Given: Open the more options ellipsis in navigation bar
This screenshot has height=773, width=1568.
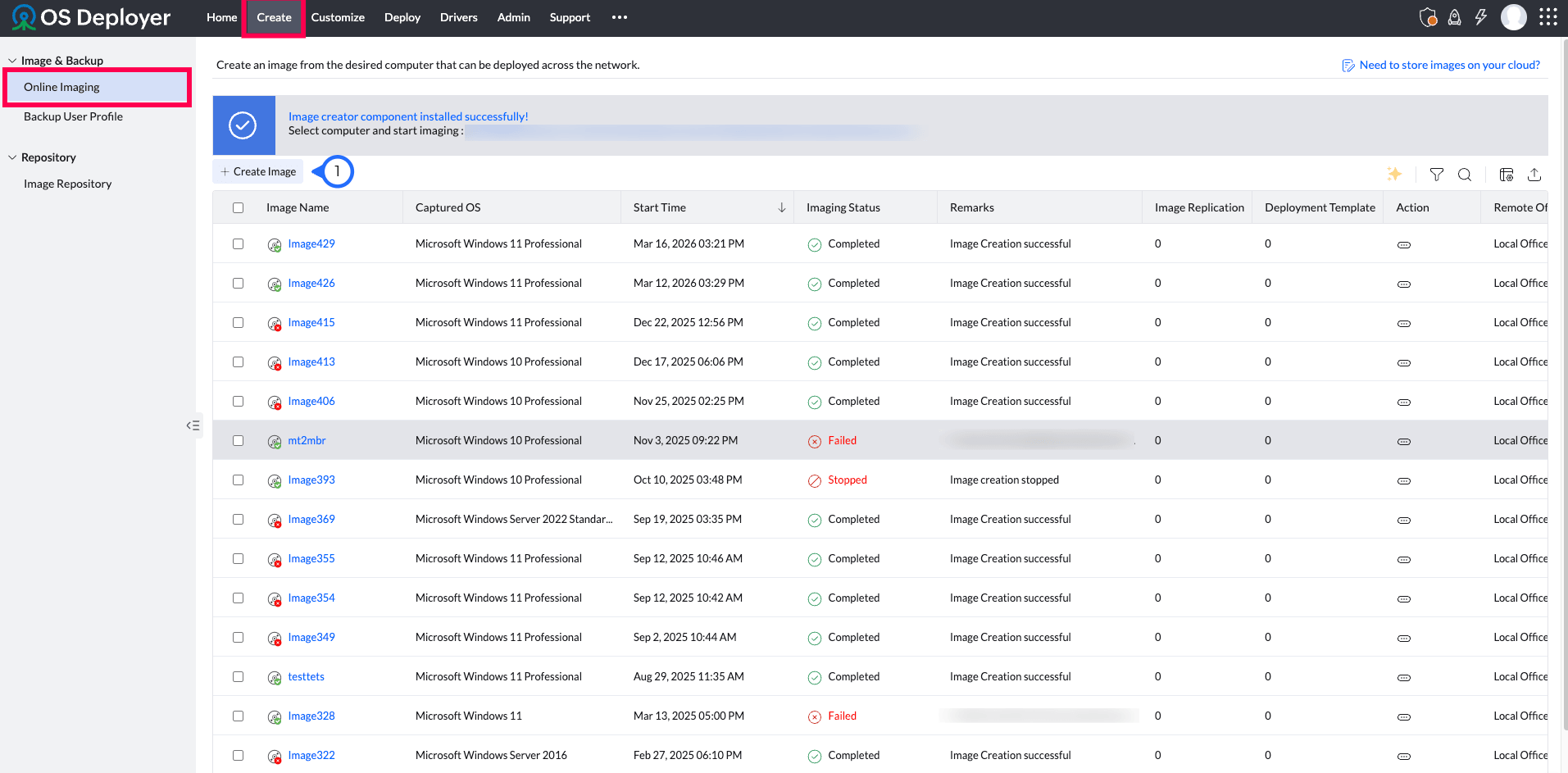Looking at the screenshot, I should 619,17.
